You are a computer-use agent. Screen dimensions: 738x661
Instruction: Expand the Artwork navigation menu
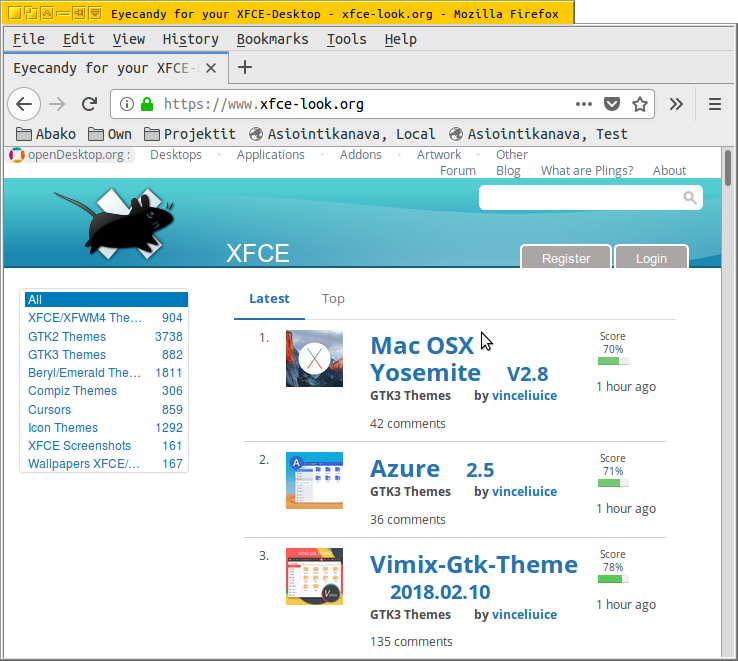439,155
